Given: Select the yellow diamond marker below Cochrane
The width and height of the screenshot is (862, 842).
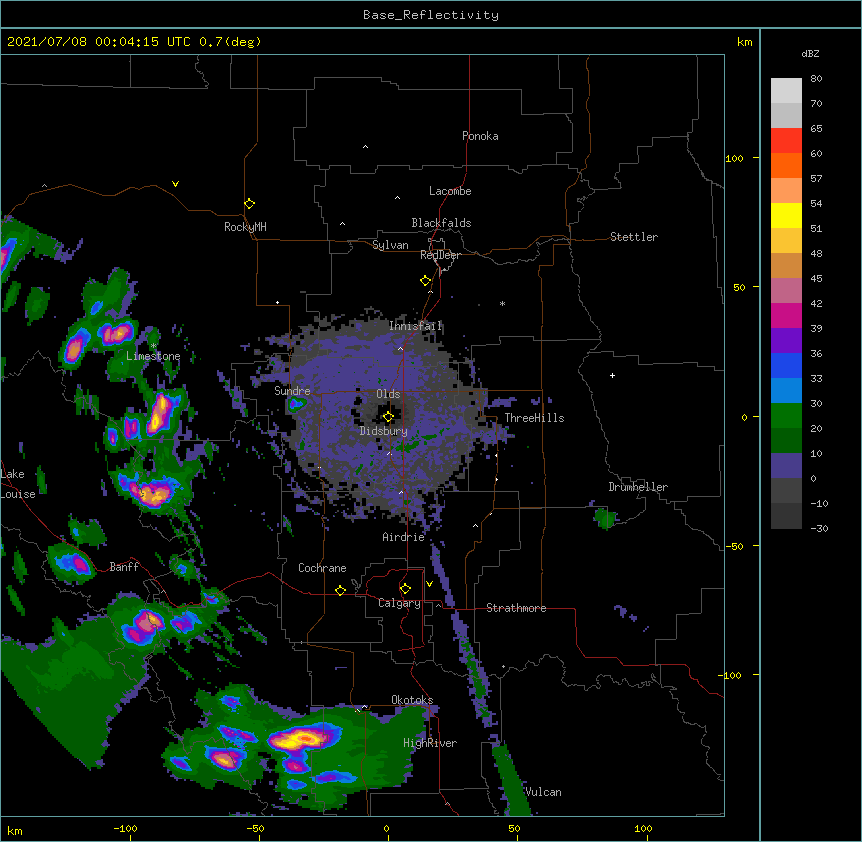Looking at the screenshot, I should 340,590.
